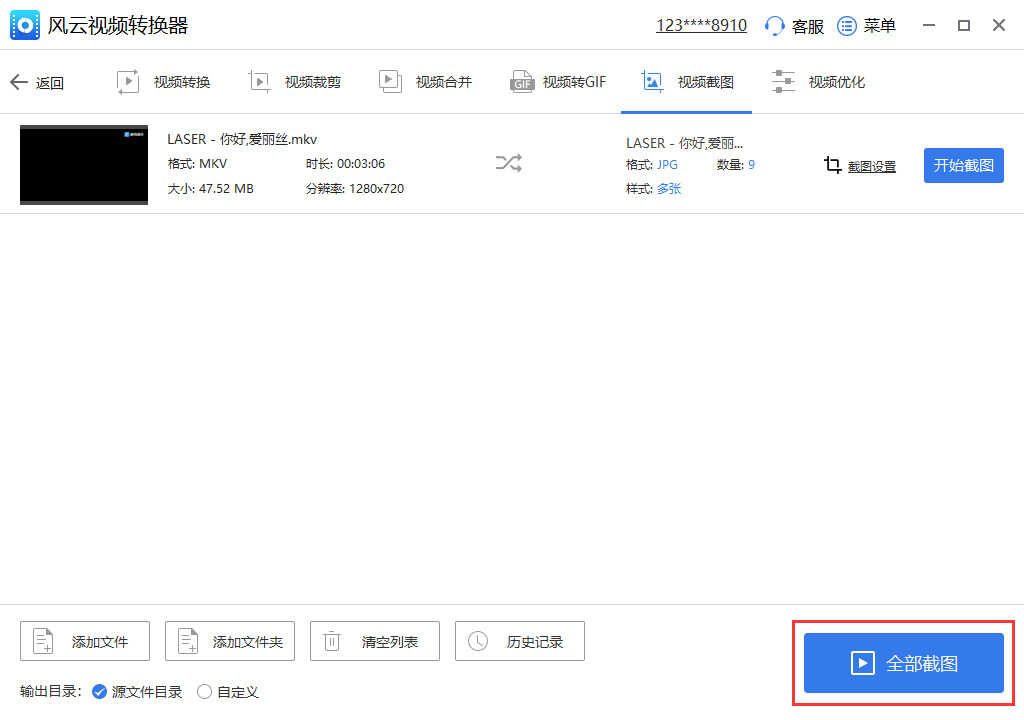The height and width of the screenshot is (720, 1024).
Task: Click the 多张 style value
Action: click(669, 189)
